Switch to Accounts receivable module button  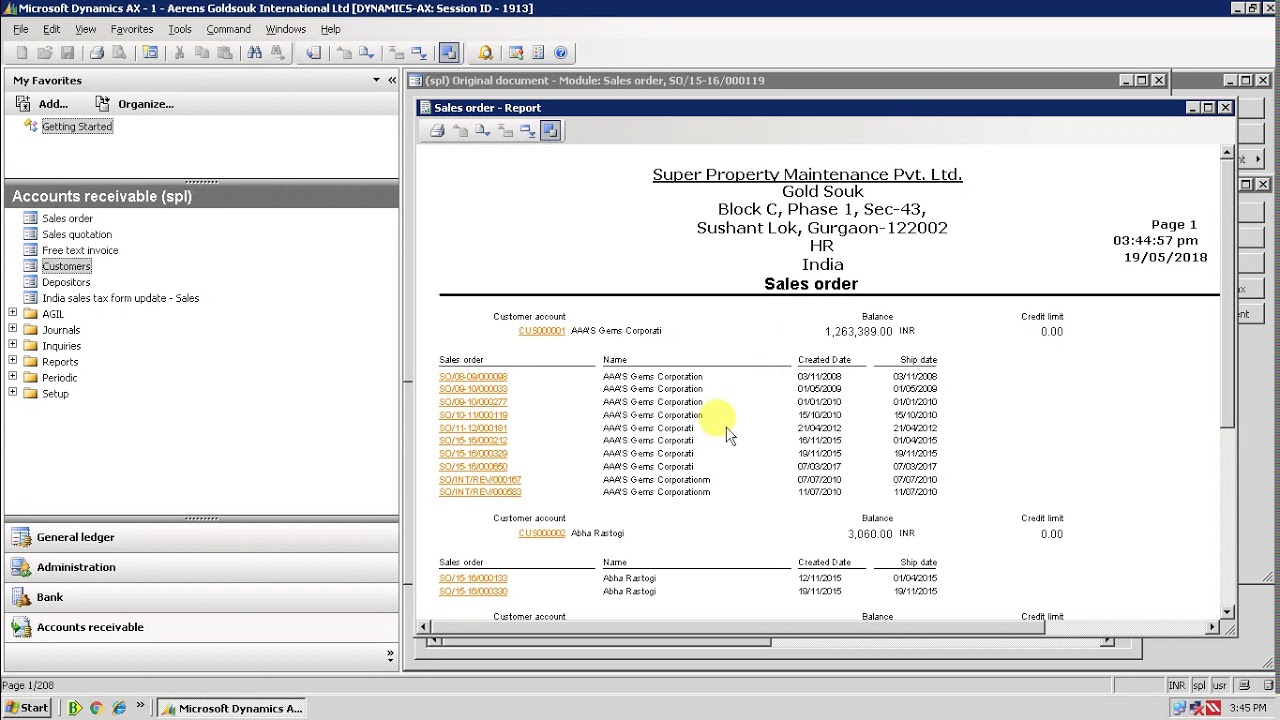tap(200, 627)
